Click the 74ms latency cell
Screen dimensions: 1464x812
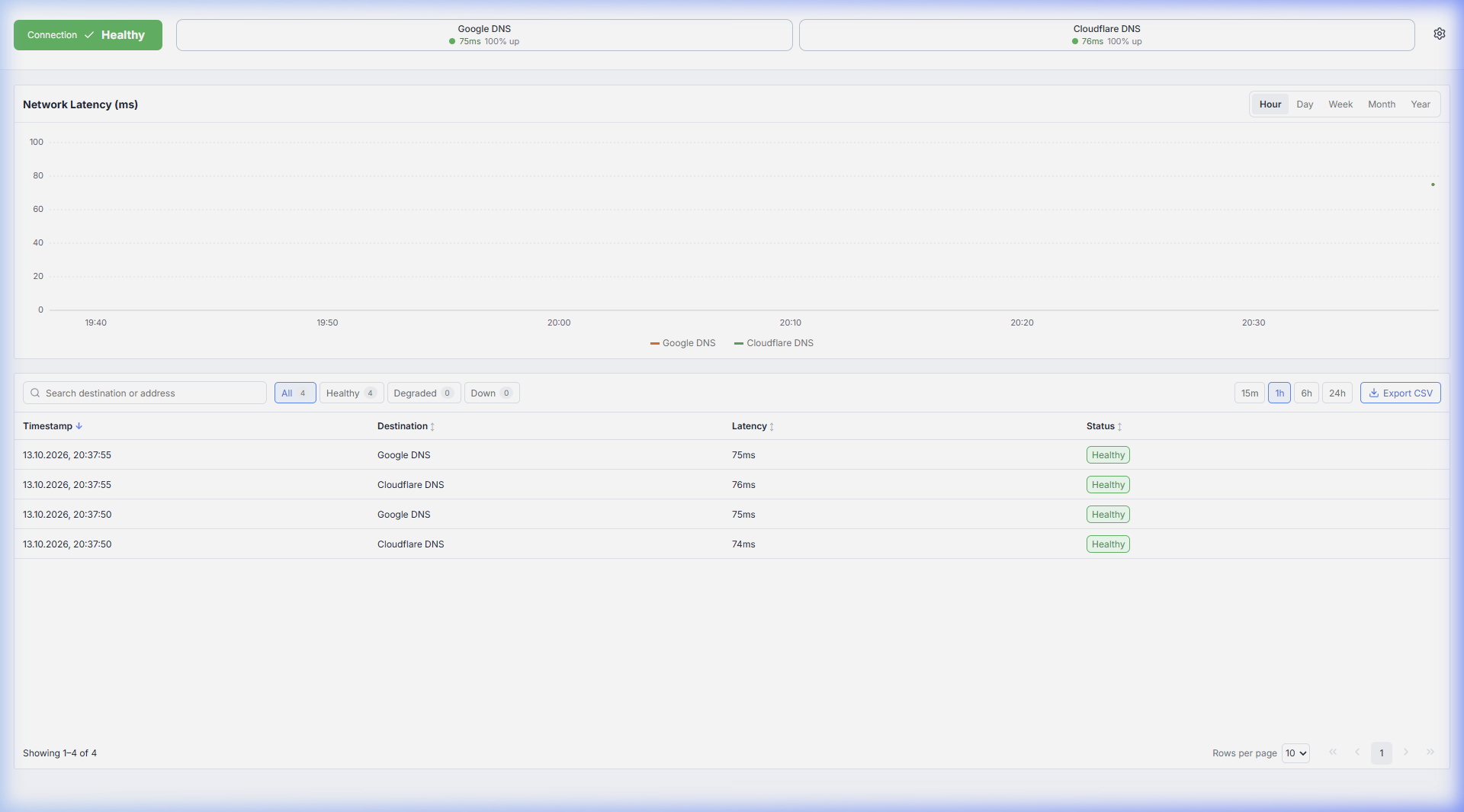click(x=743, y=544)
